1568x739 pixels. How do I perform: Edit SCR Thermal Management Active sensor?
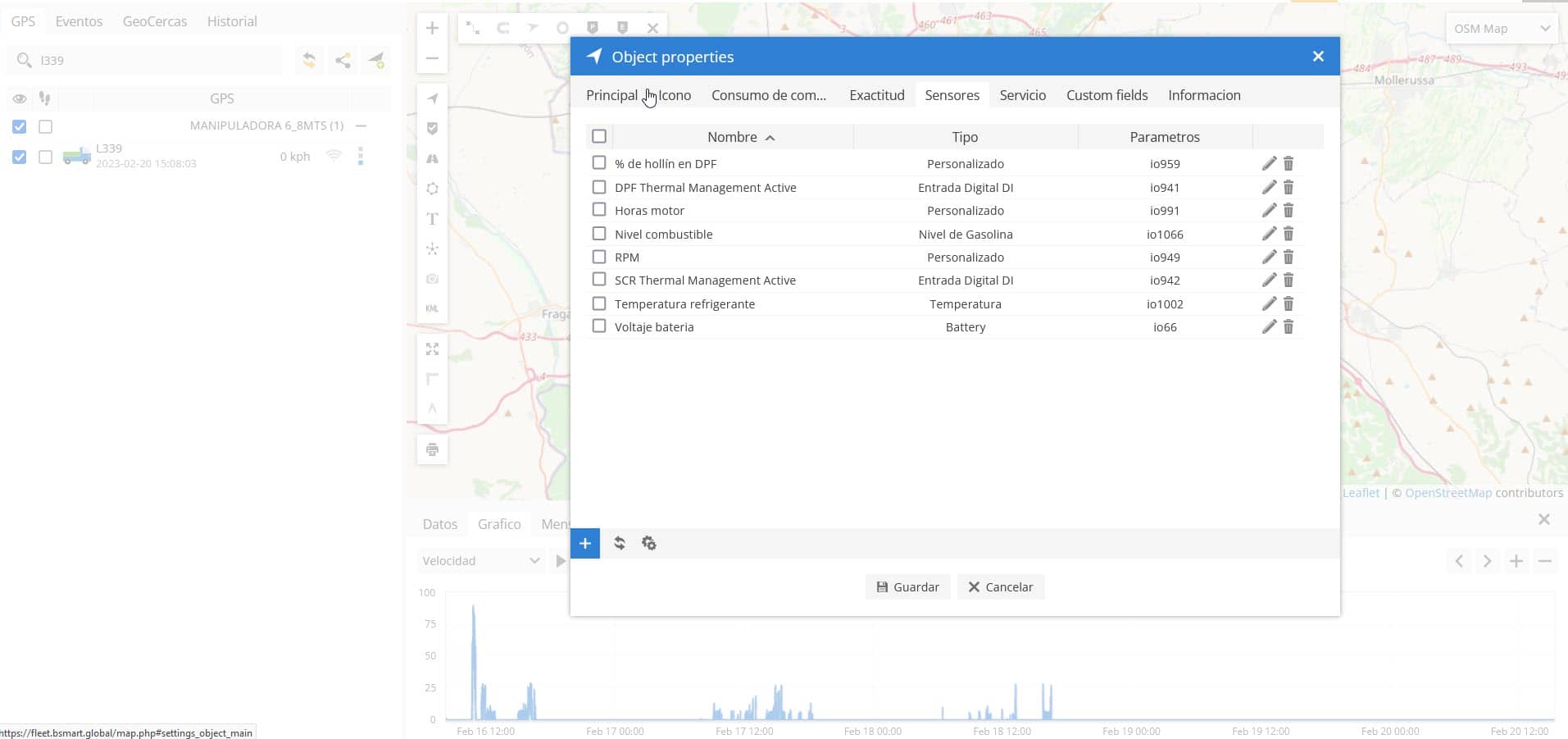coord(1269,280)
